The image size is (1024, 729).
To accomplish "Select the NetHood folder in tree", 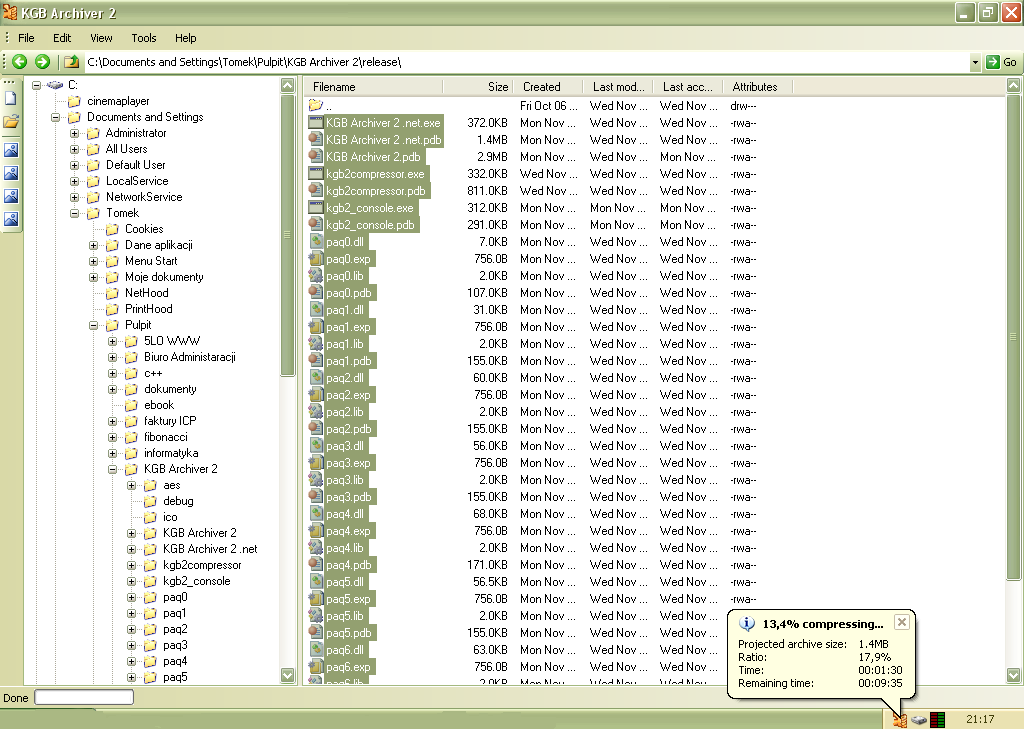I will [146, 293].
